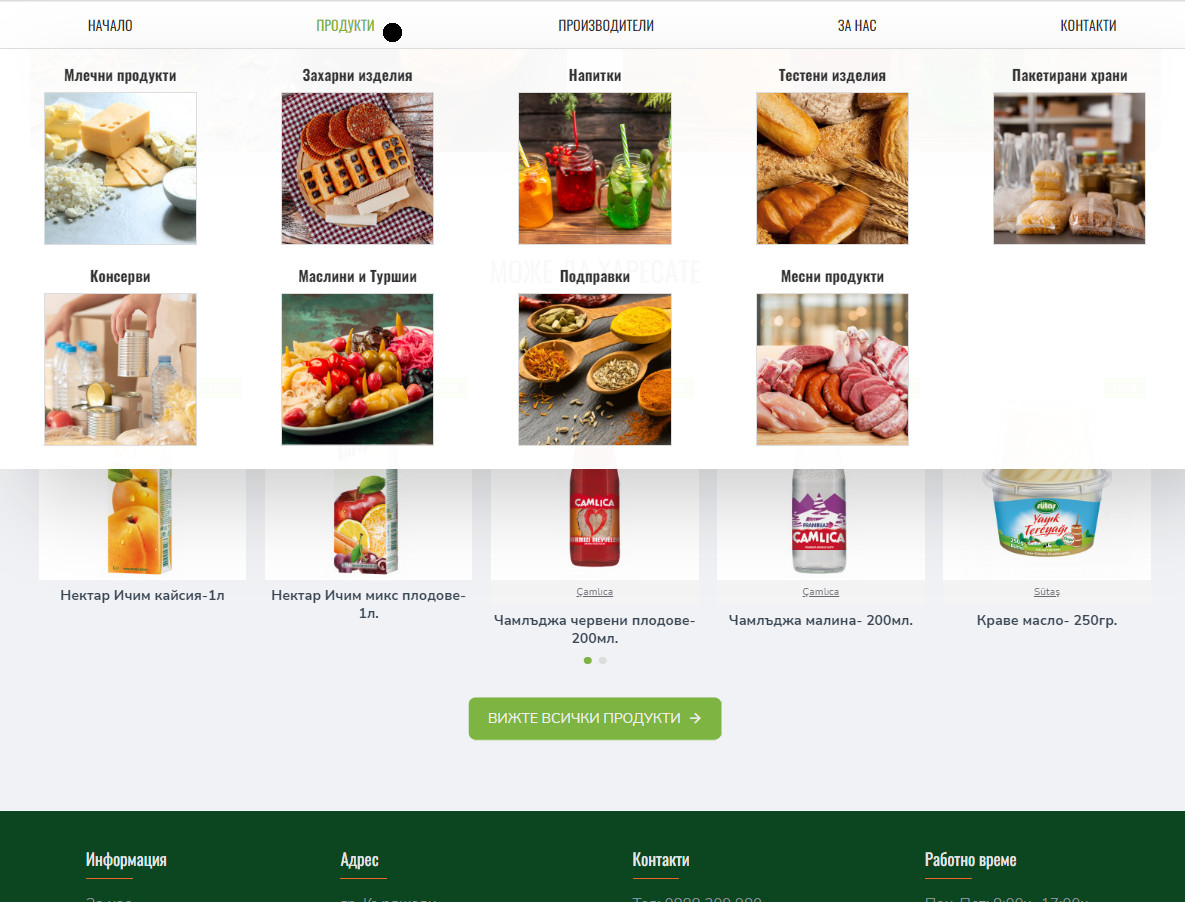Open the Подправки spices thumbnail
Viewport: 1185px width, 902px height.
(595, 369)
